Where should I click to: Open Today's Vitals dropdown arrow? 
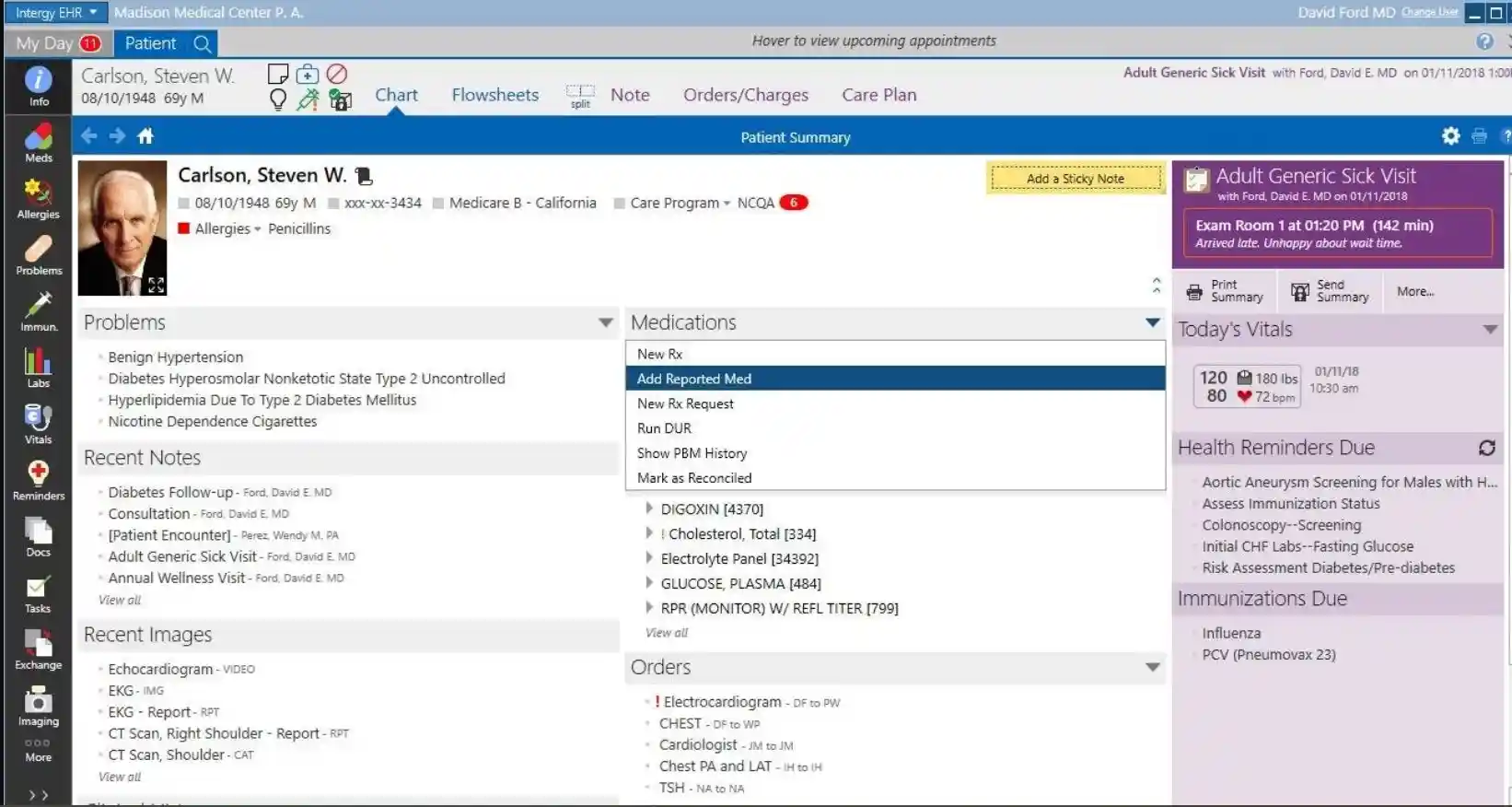pos(1489,329)
